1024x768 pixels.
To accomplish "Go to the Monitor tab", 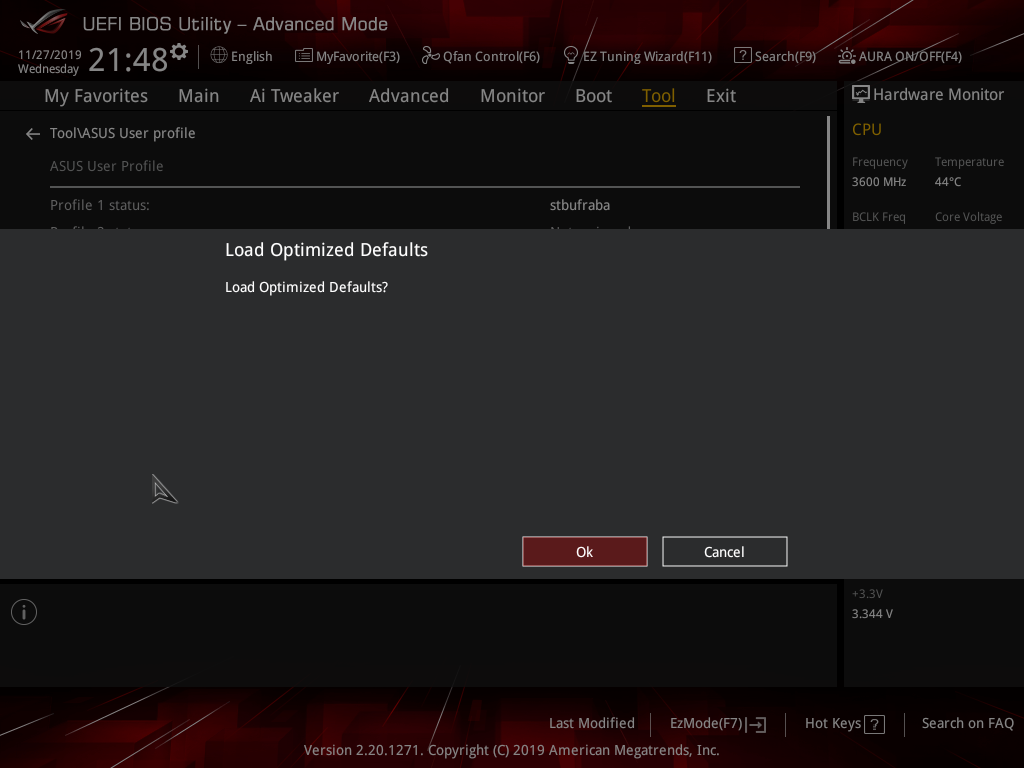I will [x=512, y=96].
